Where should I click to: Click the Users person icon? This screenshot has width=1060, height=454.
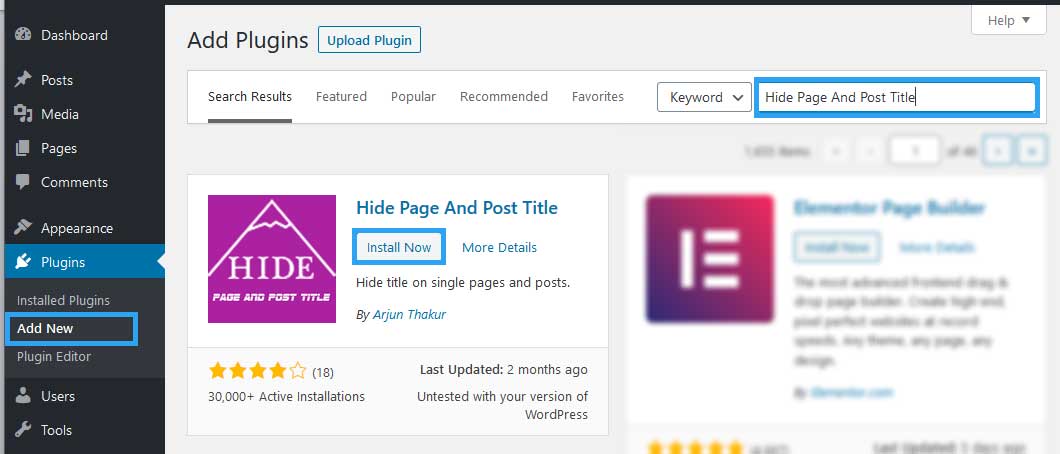tap(23, 396)
